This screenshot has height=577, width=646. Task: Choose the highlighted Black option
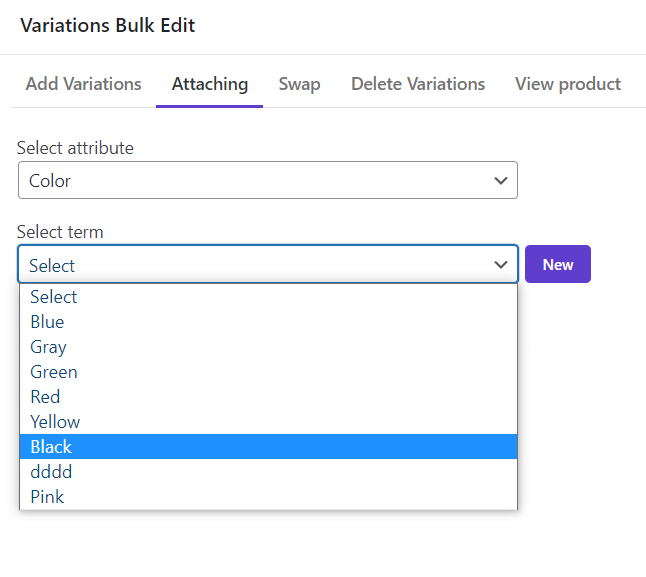pos(268,446)
